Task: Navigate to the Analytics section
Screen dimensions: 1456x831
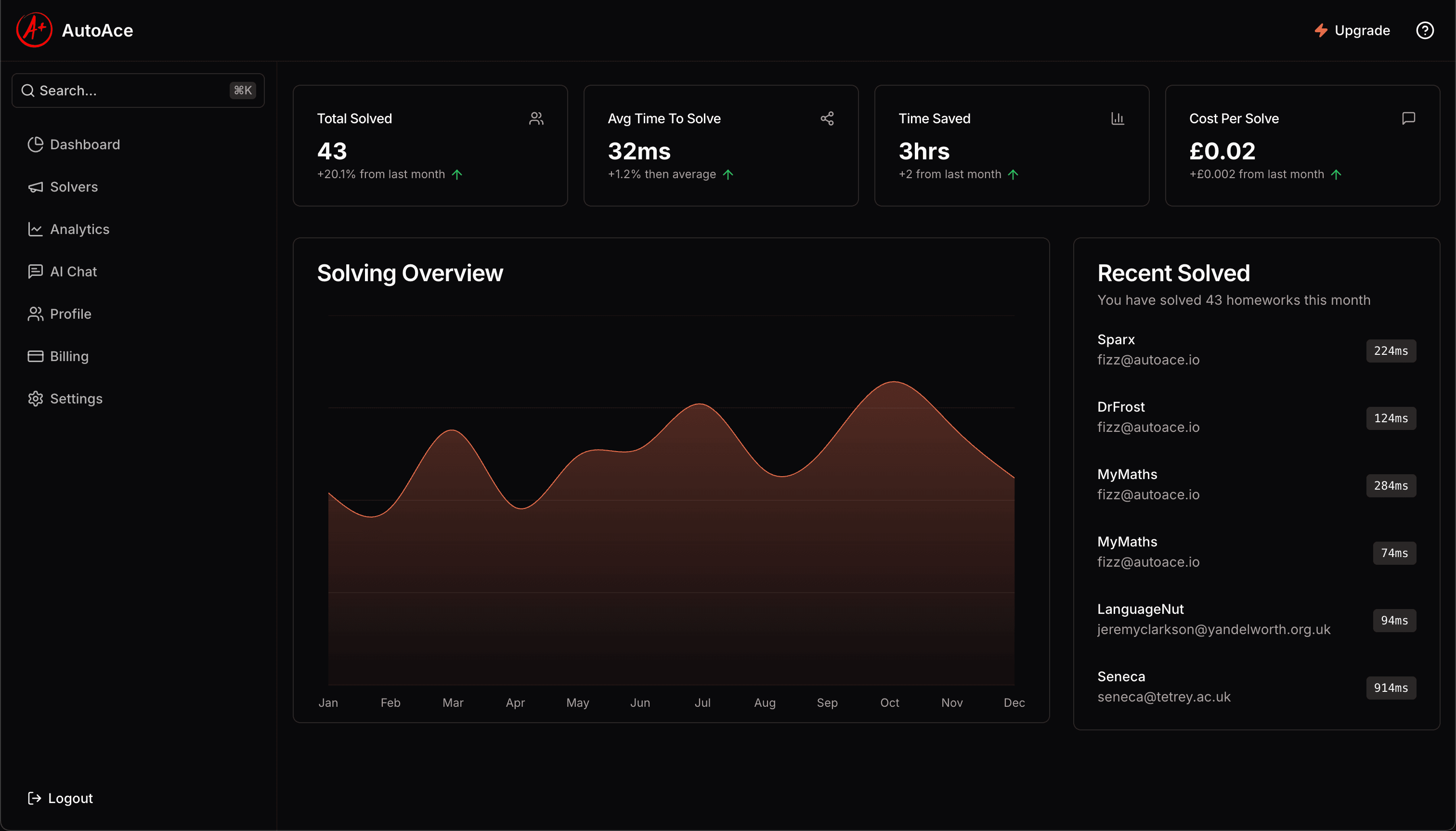Action: 80,229
